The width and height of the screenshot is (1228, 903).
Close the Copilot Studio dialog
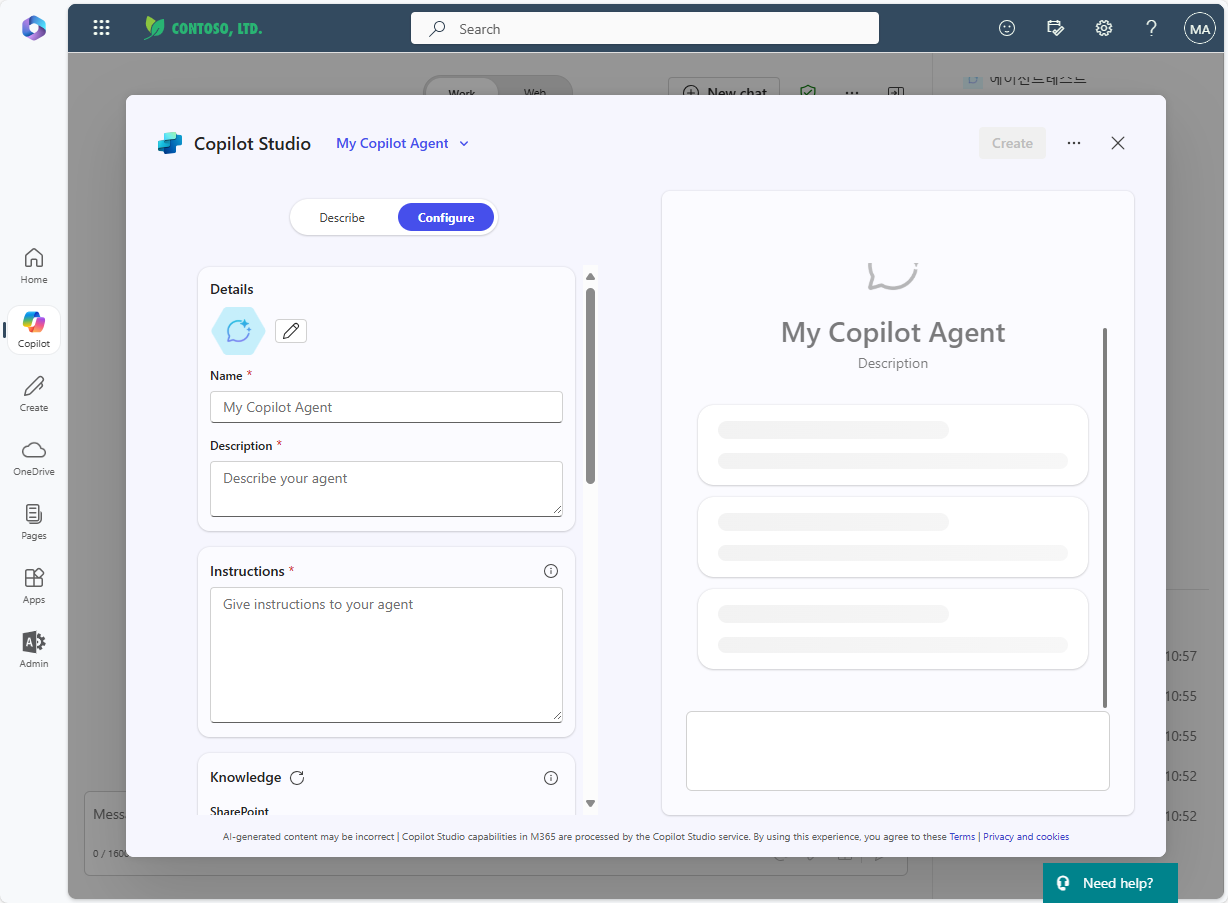click(x=1118, y=143)
